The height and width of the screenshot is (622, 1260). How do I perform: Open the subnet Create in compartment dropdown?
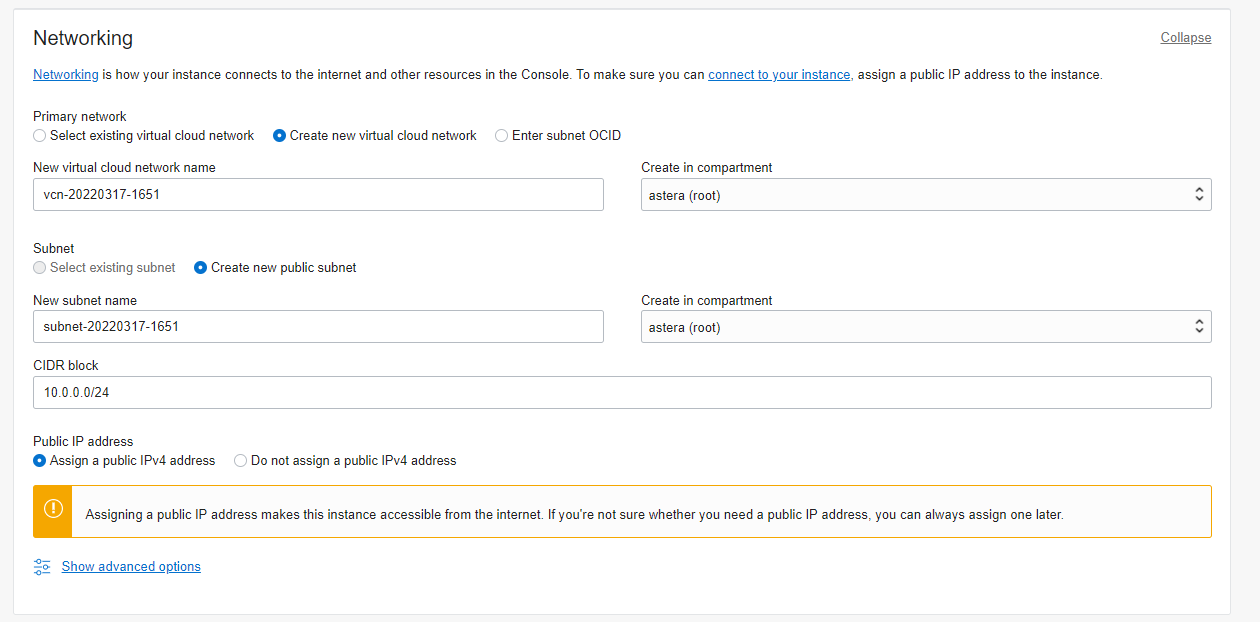point(925,327)
